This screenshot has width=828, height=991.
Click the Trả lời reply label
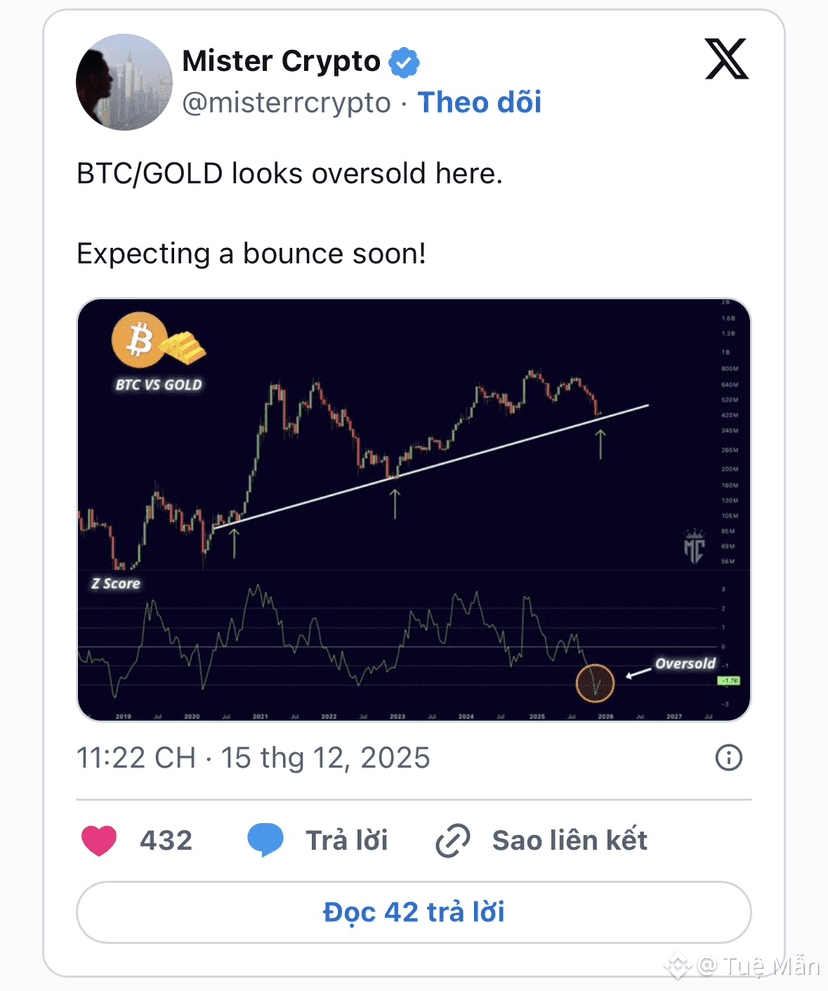(x=347, y=841)
